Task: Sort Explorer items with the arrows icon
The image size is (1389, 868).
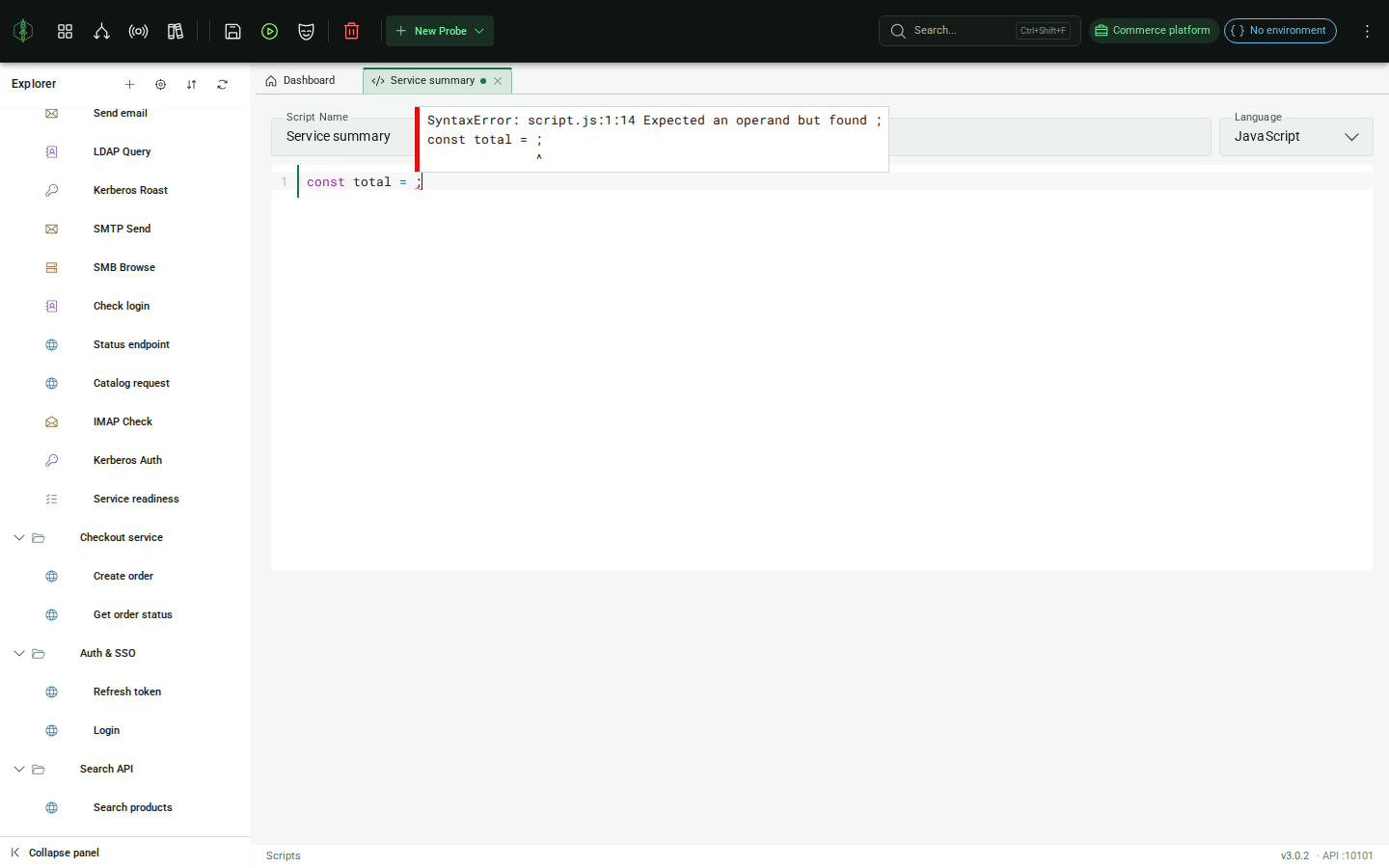Action: coord(191,84)
